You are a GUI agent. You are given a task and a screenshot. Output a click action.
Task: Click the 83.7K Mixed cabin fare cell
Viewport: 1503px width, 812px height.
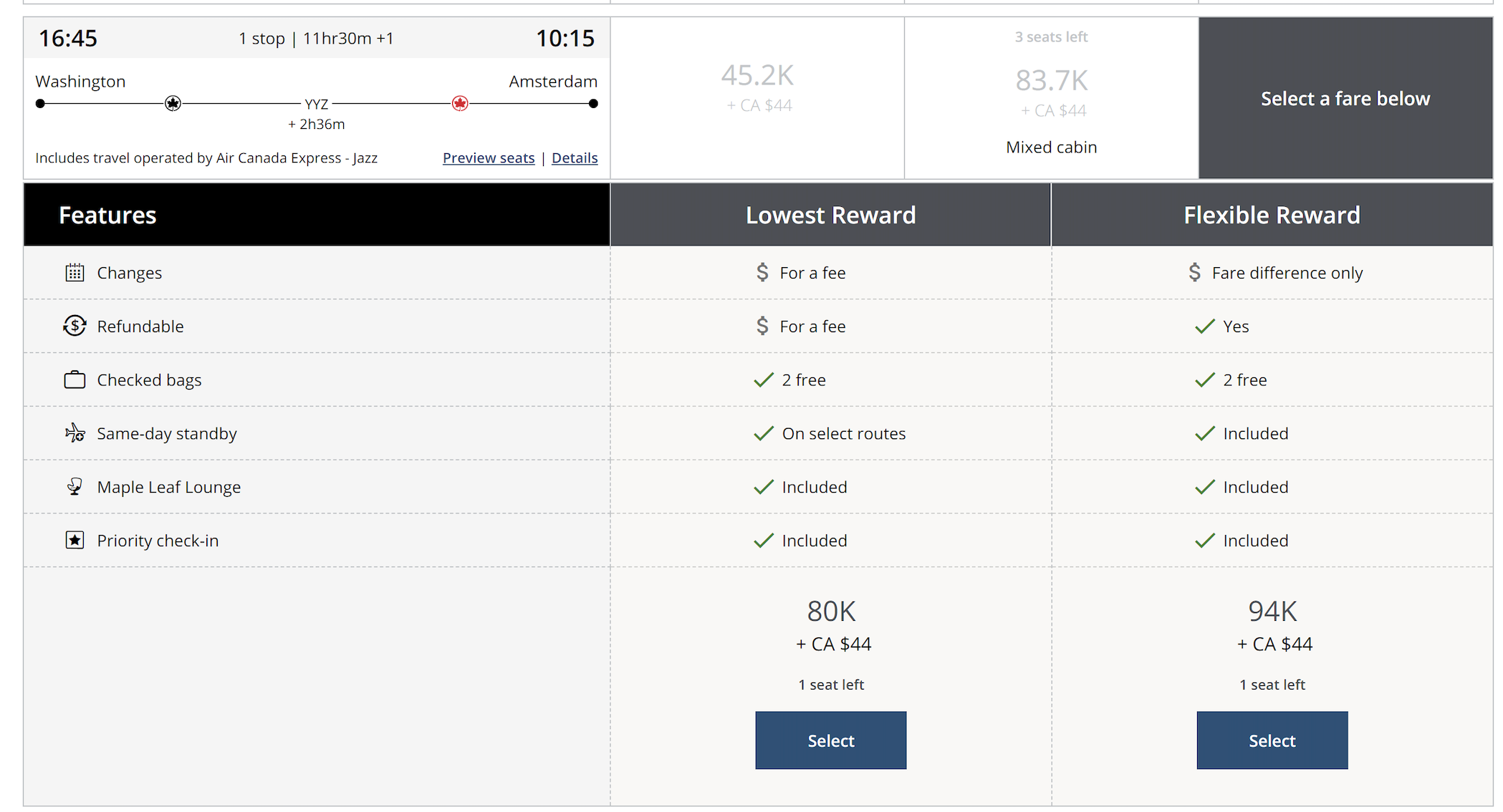click(1051, 93)
